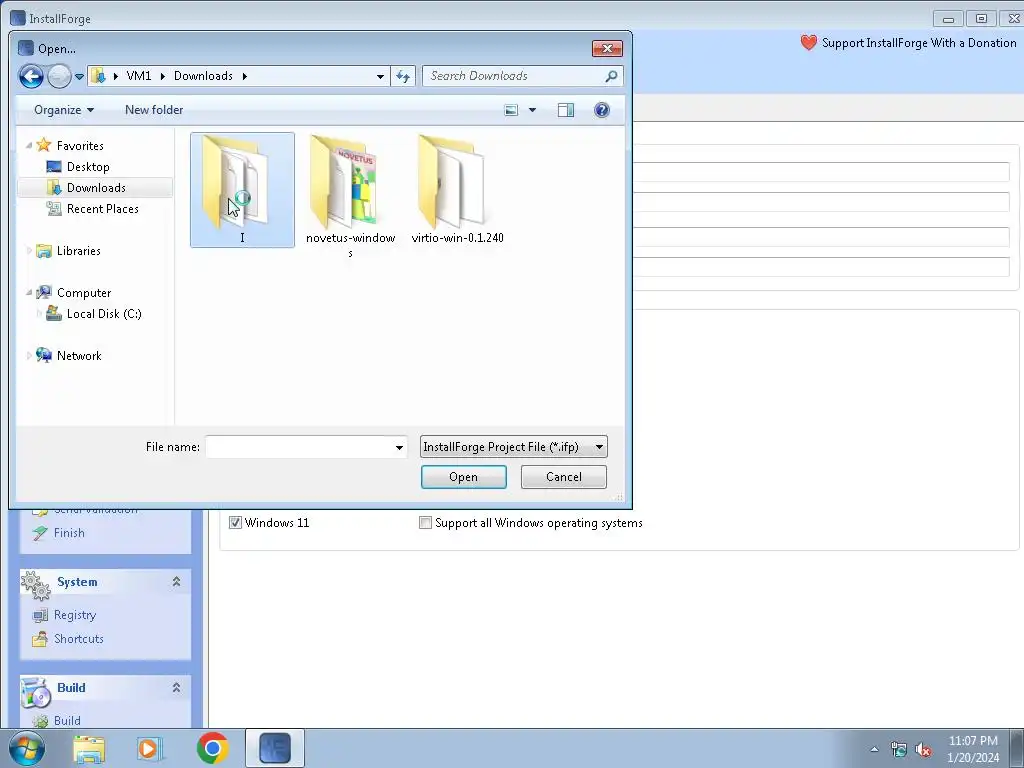Click the Change your view icon
The height and width of the screenshot is (768, 1024).
tap(511, 110)
